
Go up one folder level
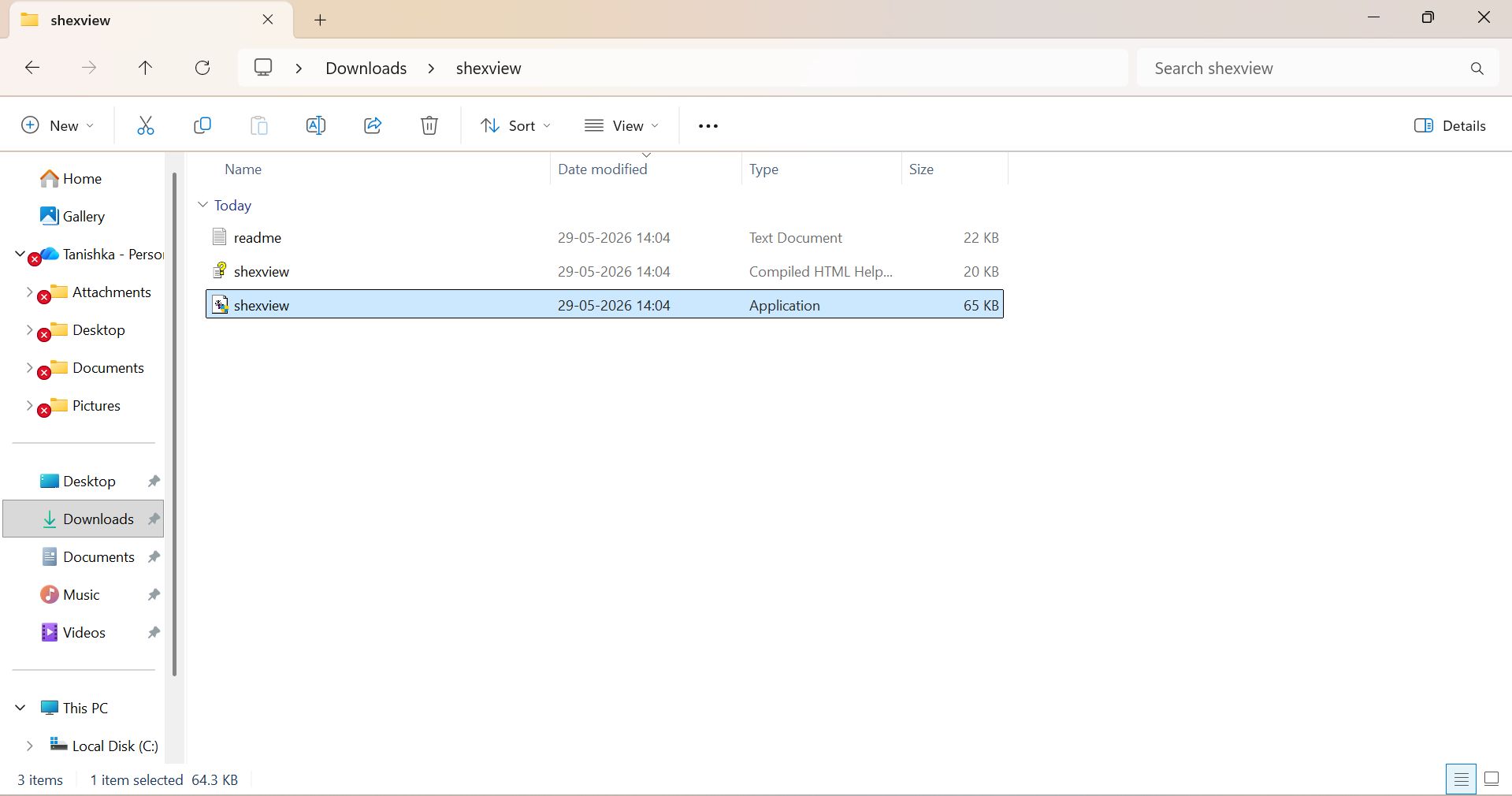pos(146,68)
